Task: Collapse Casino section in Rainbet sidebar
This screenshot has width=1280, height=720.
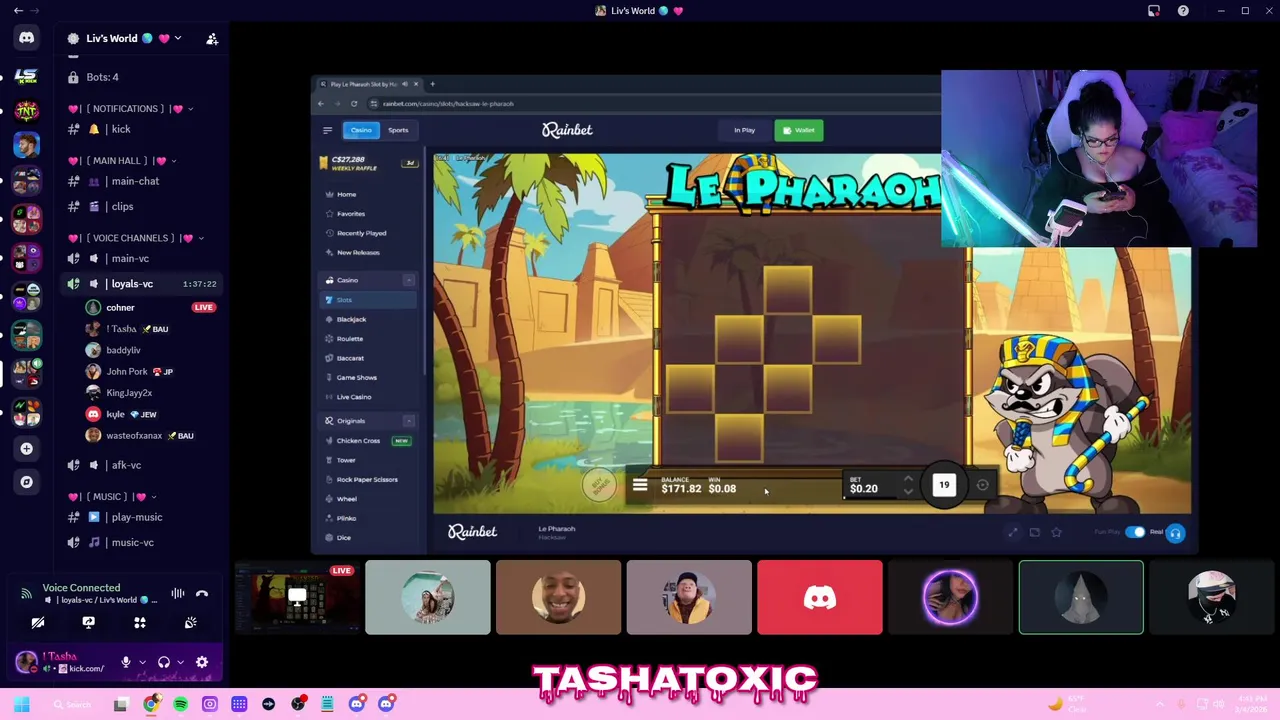Action: [x=408, y=280]
